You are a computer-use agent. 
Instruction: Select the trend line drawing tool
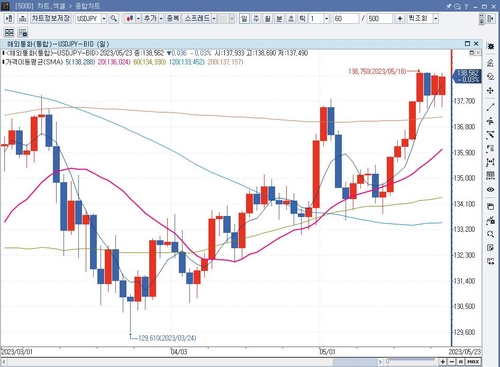point(490,107)
